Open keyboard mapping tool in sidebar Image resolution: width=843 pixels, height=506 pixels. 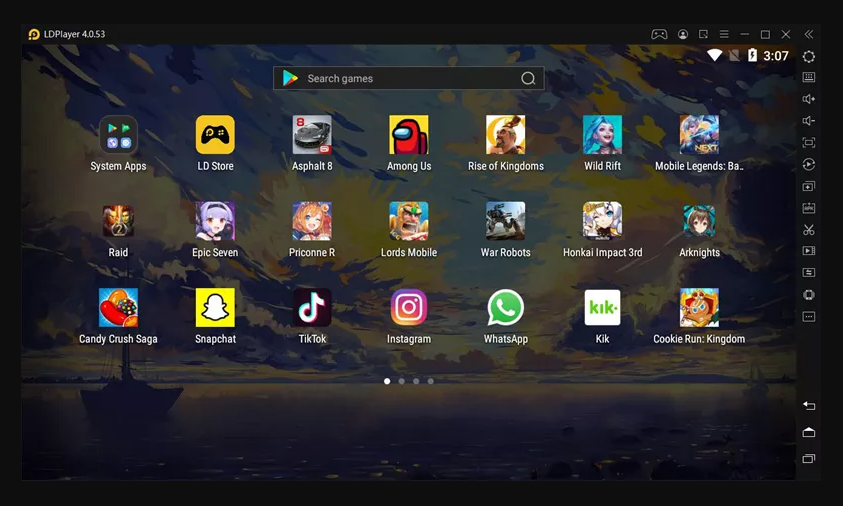click(809, 78)
